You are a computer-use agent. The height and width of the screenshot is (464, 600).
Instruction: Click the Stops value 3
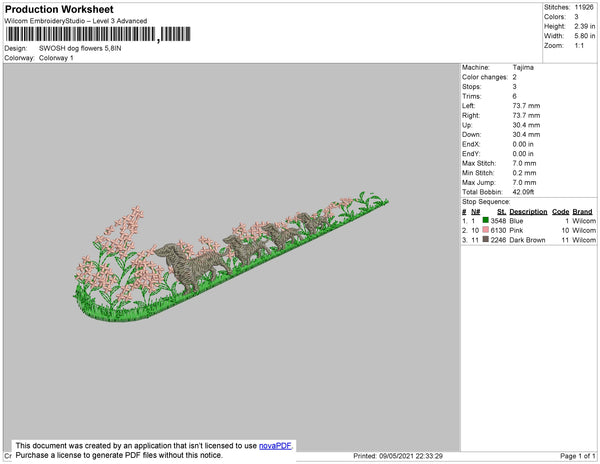(x=515, y=86)
